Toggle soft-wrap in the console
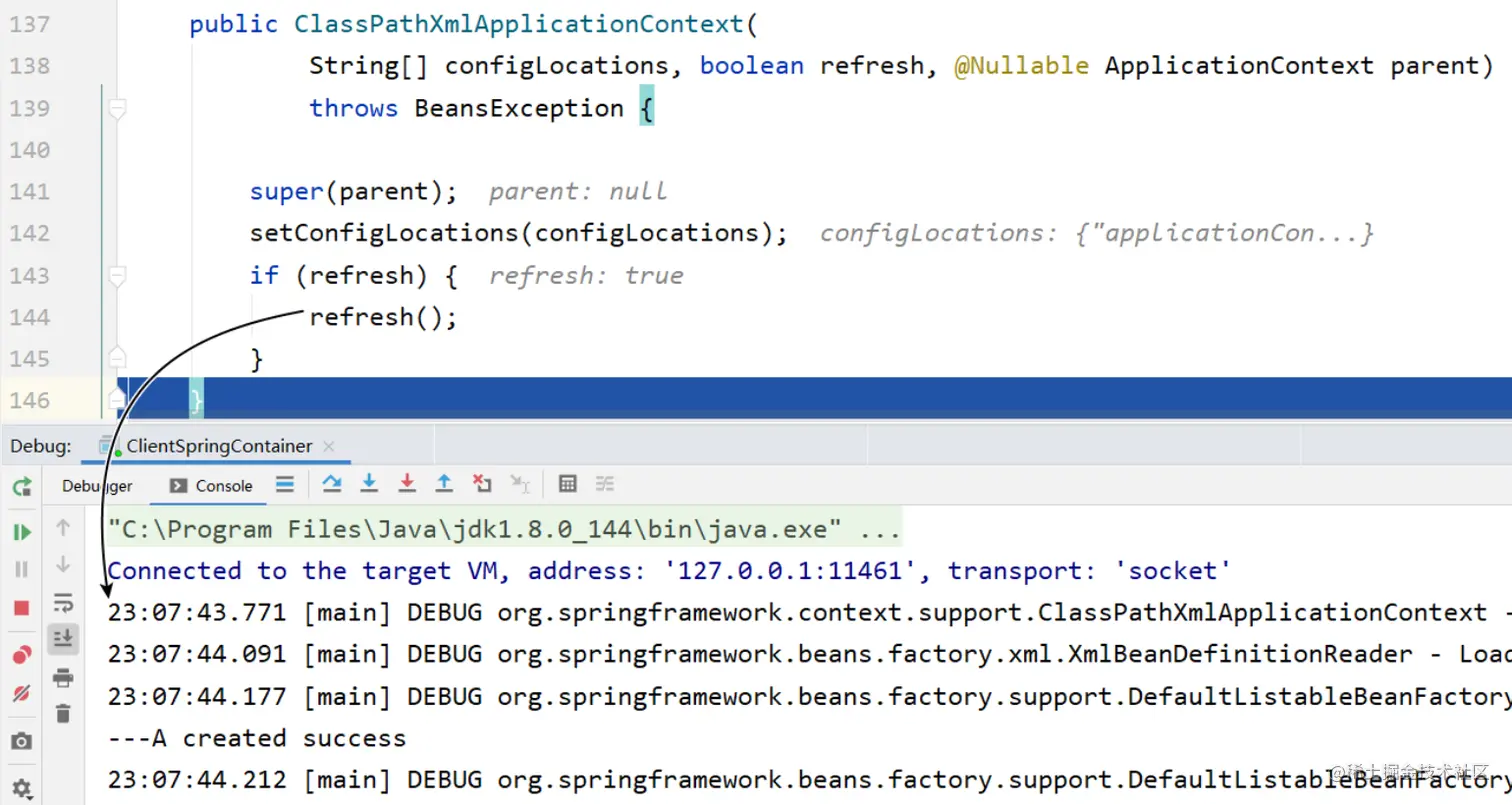 [63, 602]
